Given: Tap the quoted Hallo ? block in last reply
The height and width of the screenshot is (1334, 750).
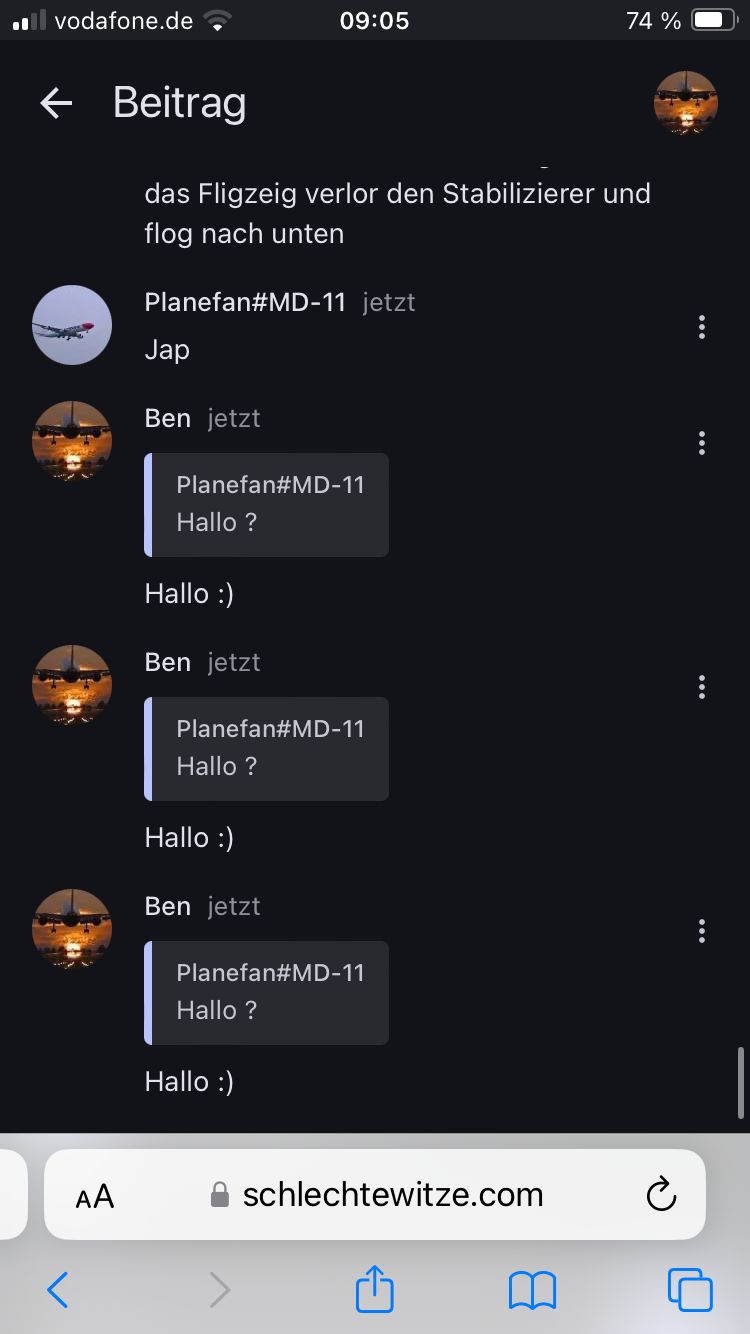Looking at the screenshot, I should pyautogui.click(x=267, y=992).
